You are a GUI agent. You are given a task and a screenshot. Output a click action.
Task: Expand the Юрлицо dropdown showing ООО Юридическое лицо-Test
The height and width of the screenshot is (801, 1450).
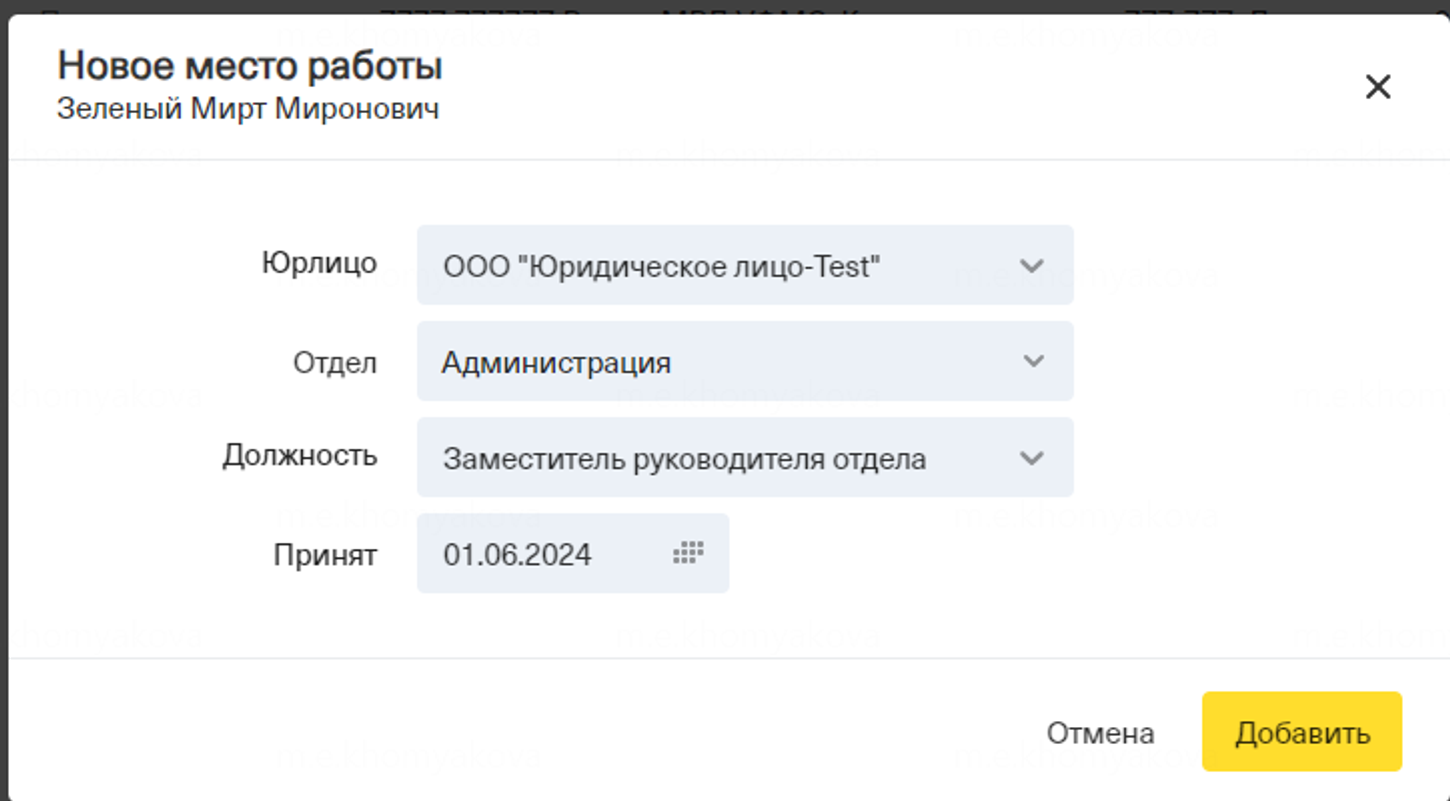pos(700,266)
